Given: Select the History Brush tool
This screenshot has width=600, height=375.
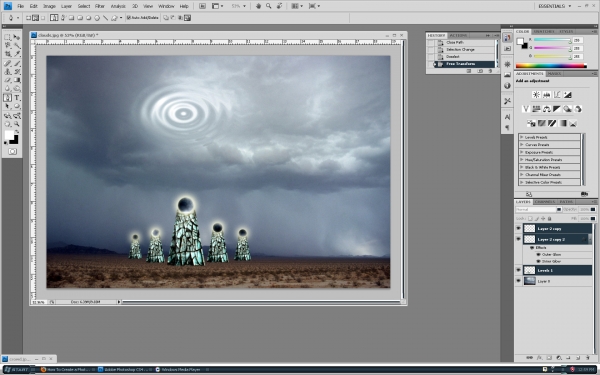Looking at the screenshot, I should click(16, 72).
